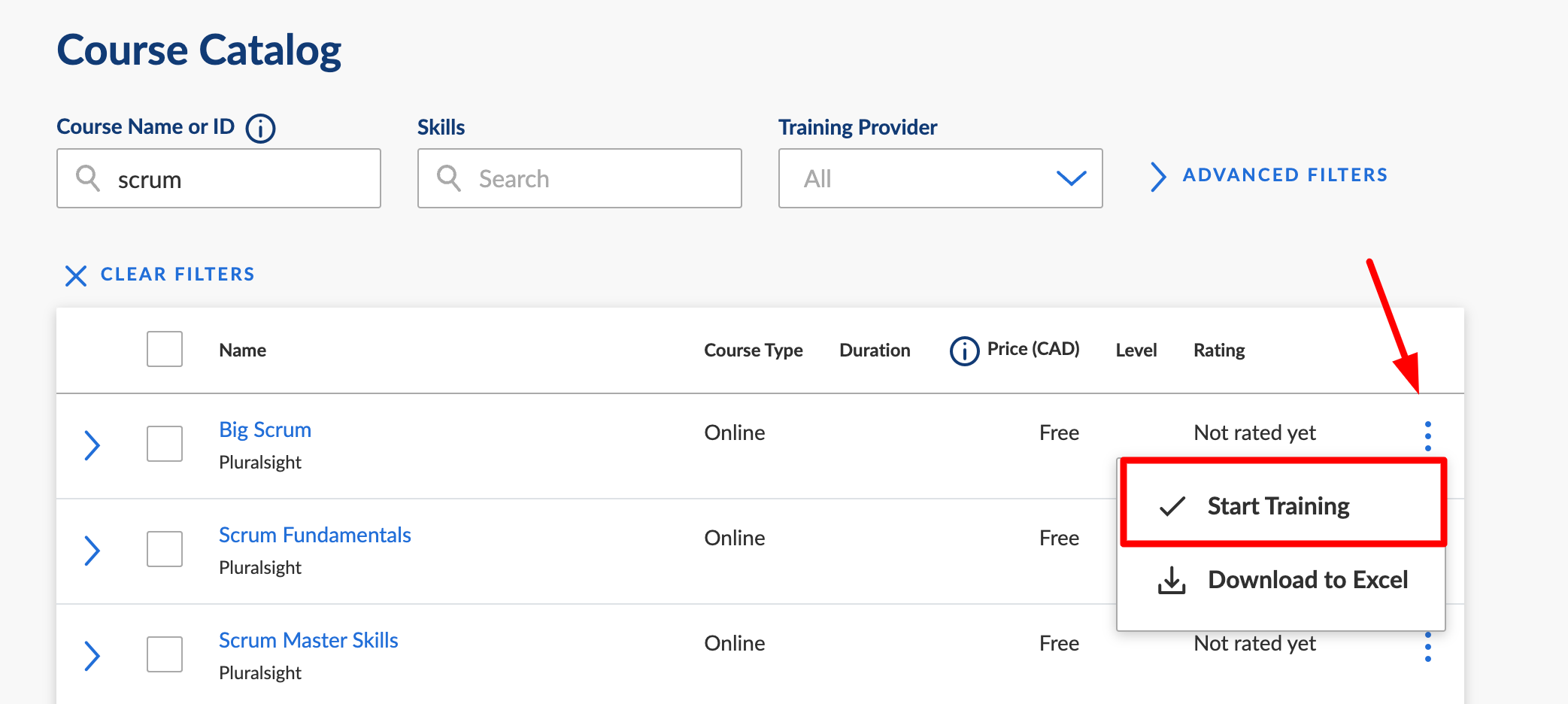Choose Start Training from the menu
The height and width of the screenshot is (704, 1568).
pyautogui.click(x=1278, y=506)
